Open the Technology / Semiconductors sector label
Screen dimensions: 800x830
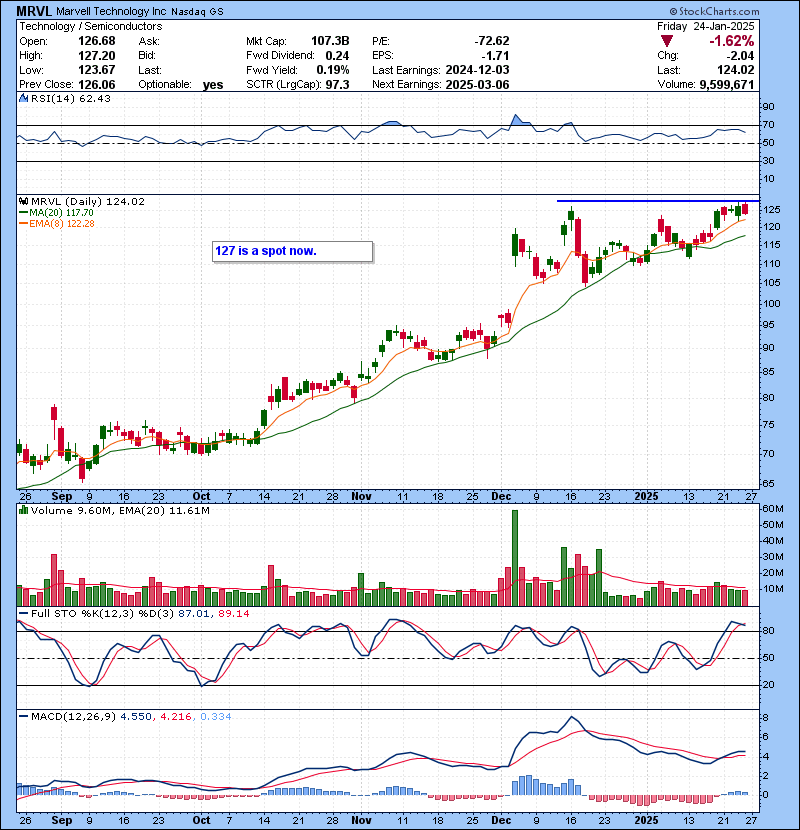79,25
